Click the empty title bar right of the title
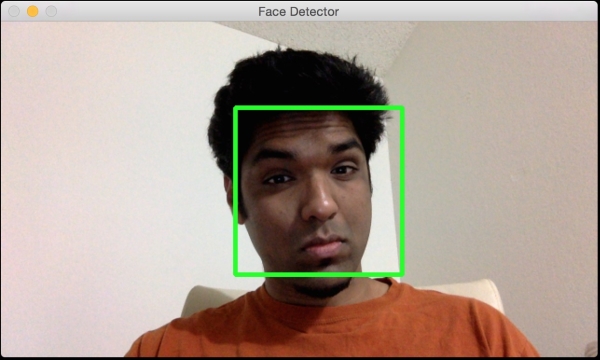The height and width of the screenshot is (360, 600). [459, 11]
